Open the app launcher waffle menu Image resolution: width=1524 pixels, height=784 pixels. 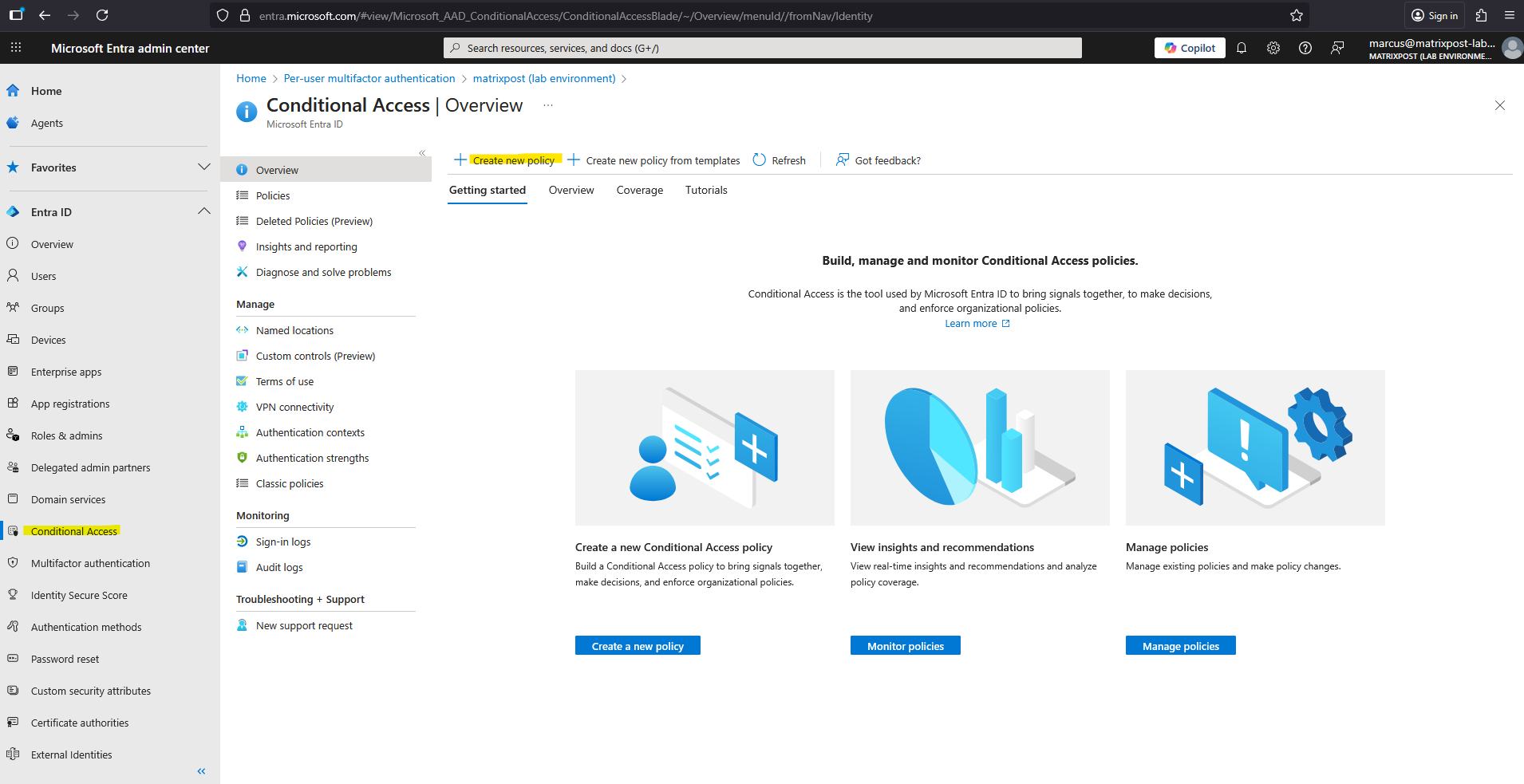tap(16, 48)
